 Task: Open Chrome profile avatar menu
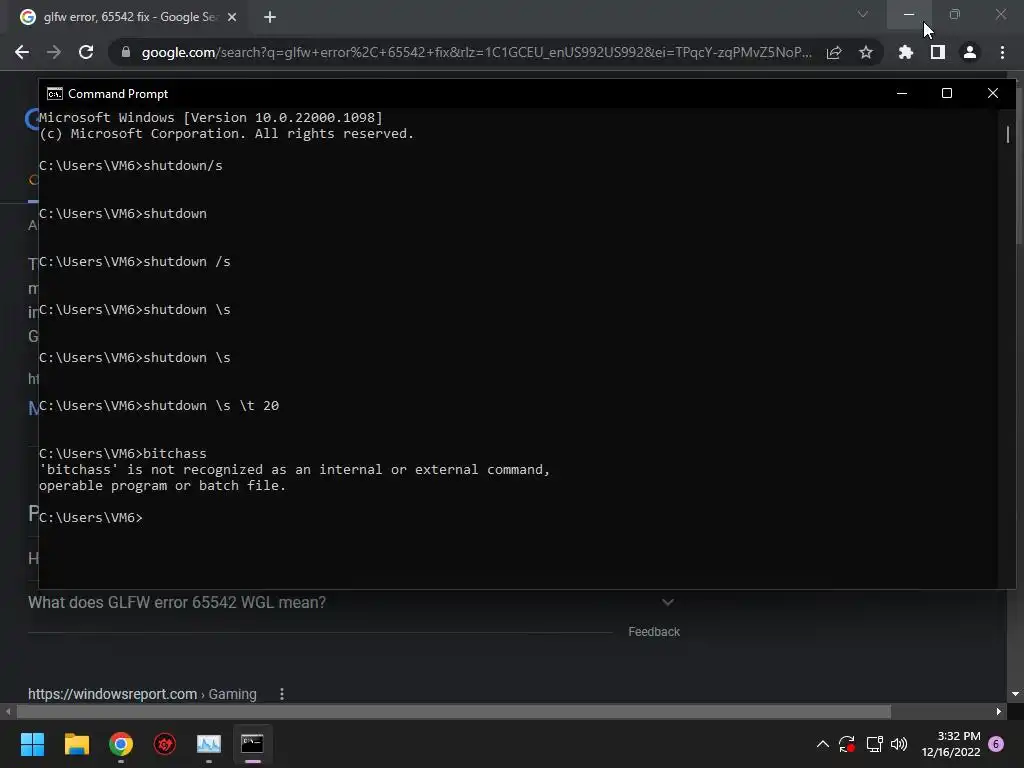970,52
